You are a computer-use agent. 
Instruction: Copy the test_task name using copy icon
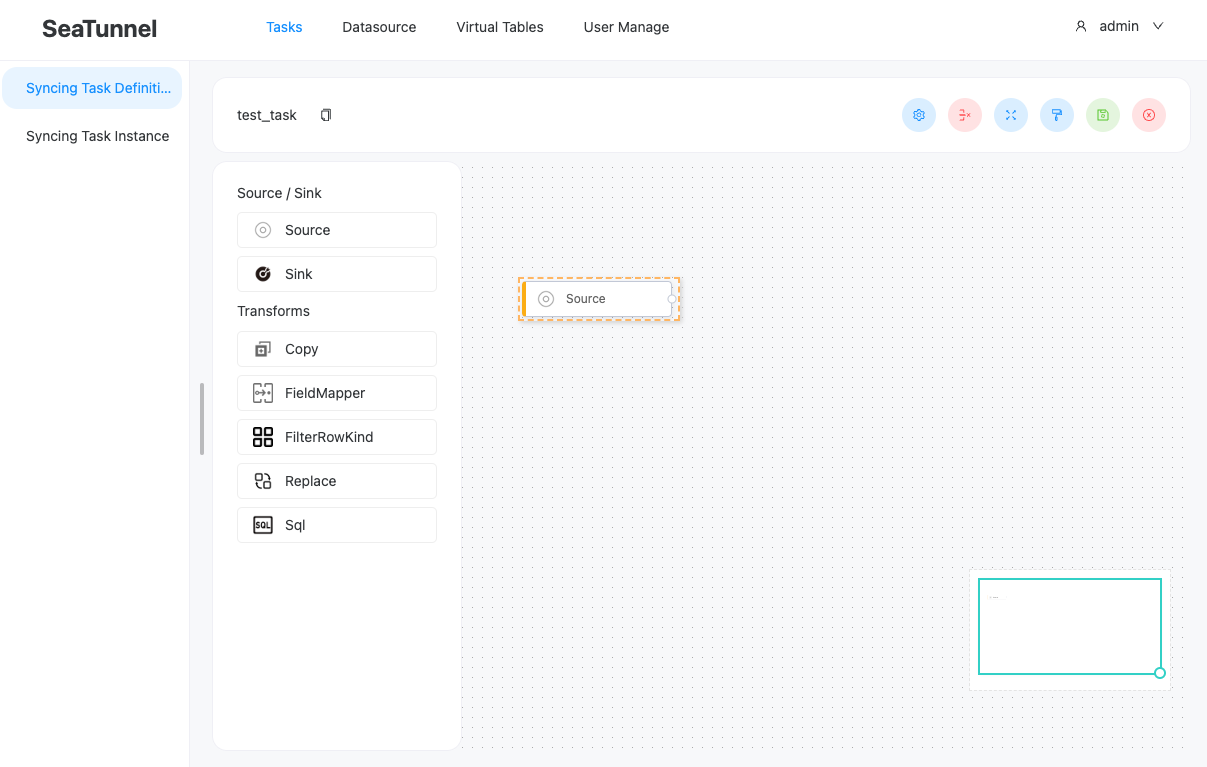(326, 115)
